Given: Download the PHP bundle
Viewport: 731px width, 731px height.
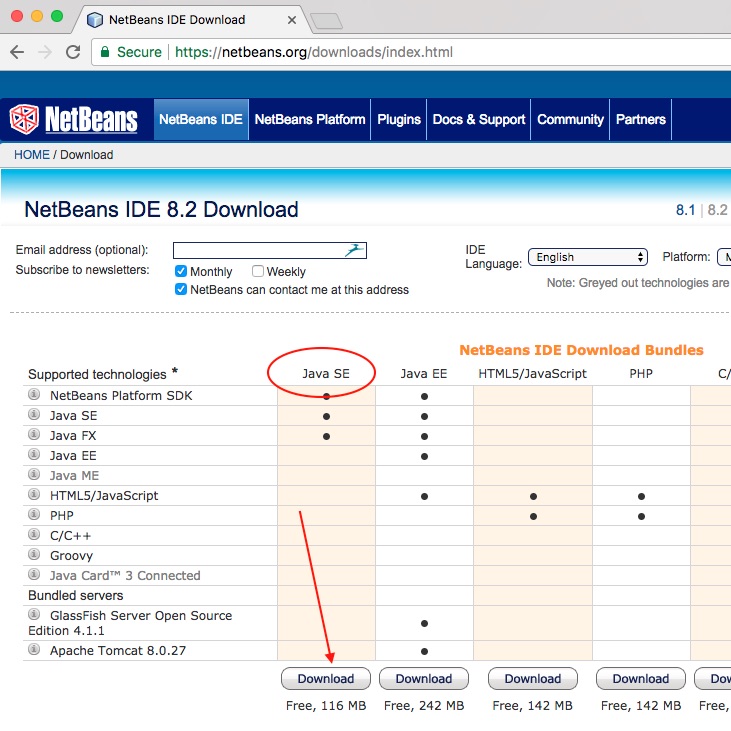Looking at the screenshot, I should (641, 679).
